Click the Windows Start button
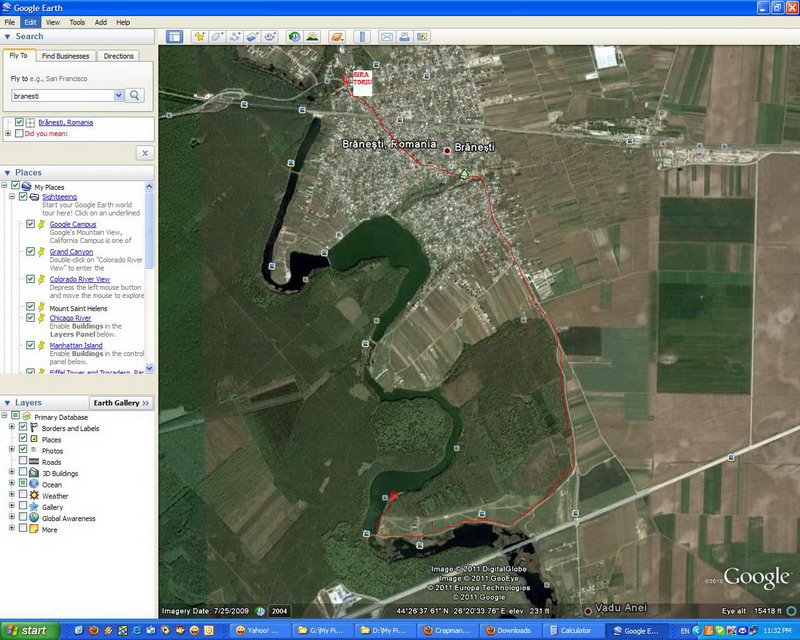 29,631
